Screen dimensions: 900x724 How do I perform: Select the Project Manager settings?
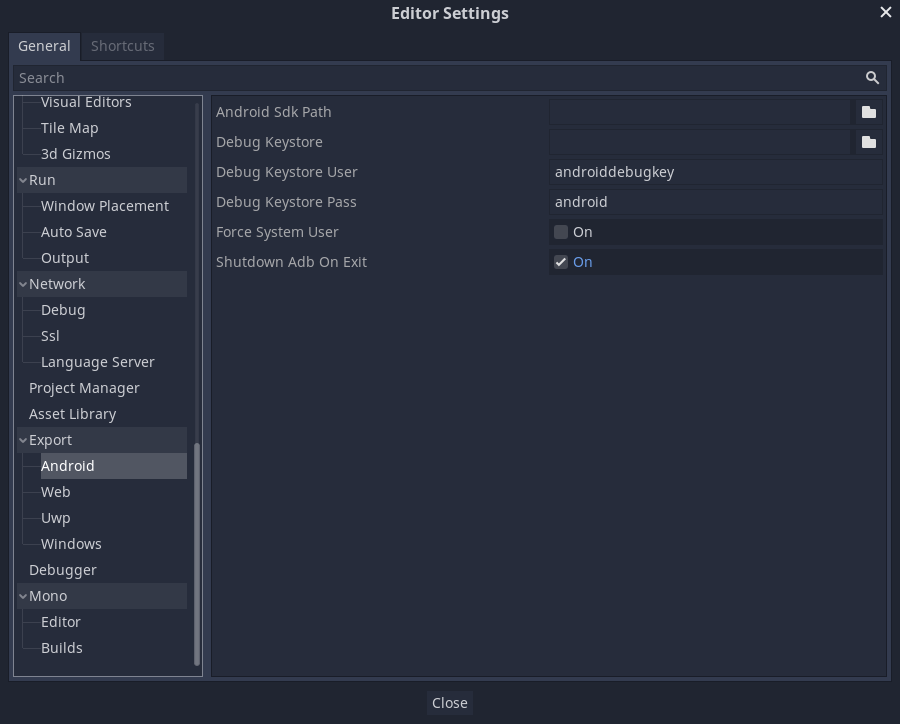point(83,387)
